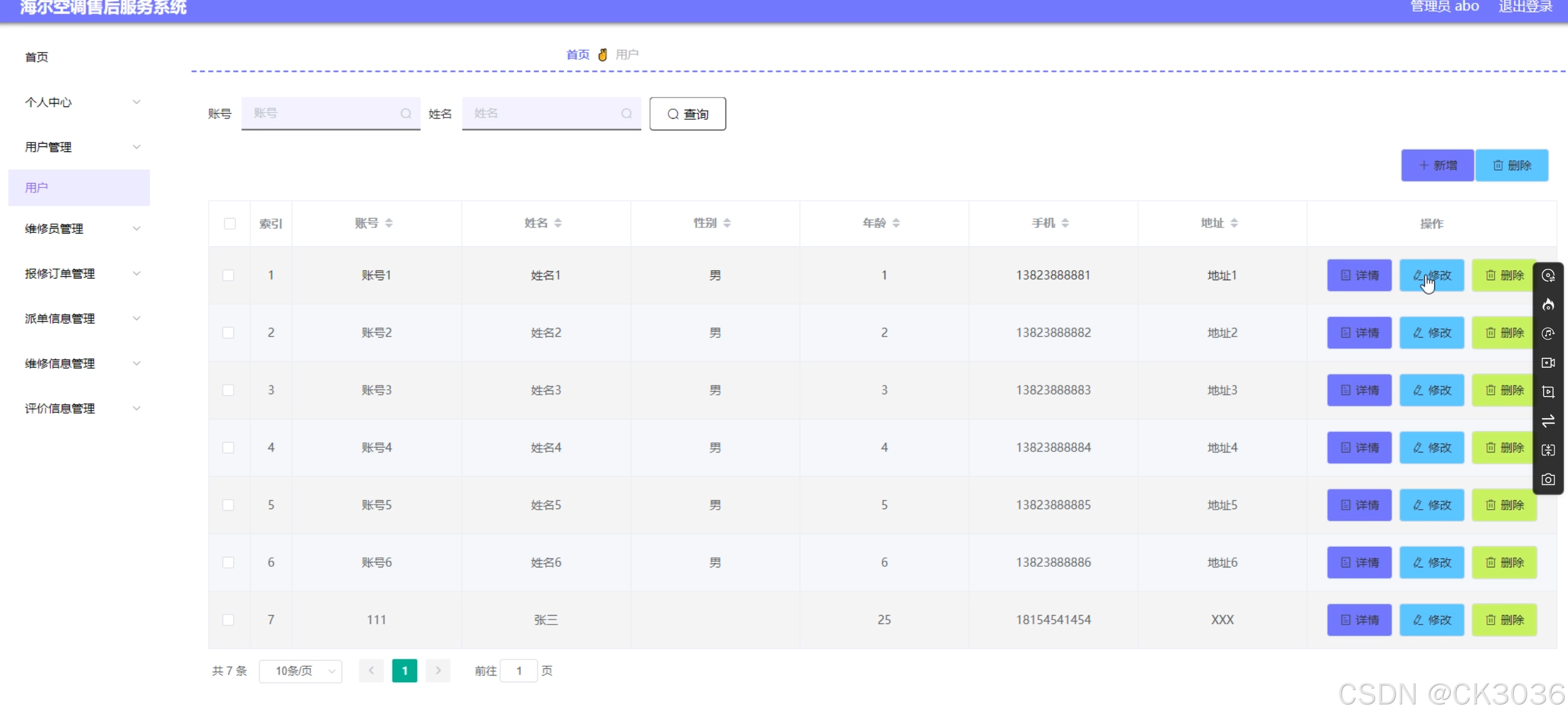Select the checkbox for row 张三
1568x721 pixels.
(x=229, y=620)
